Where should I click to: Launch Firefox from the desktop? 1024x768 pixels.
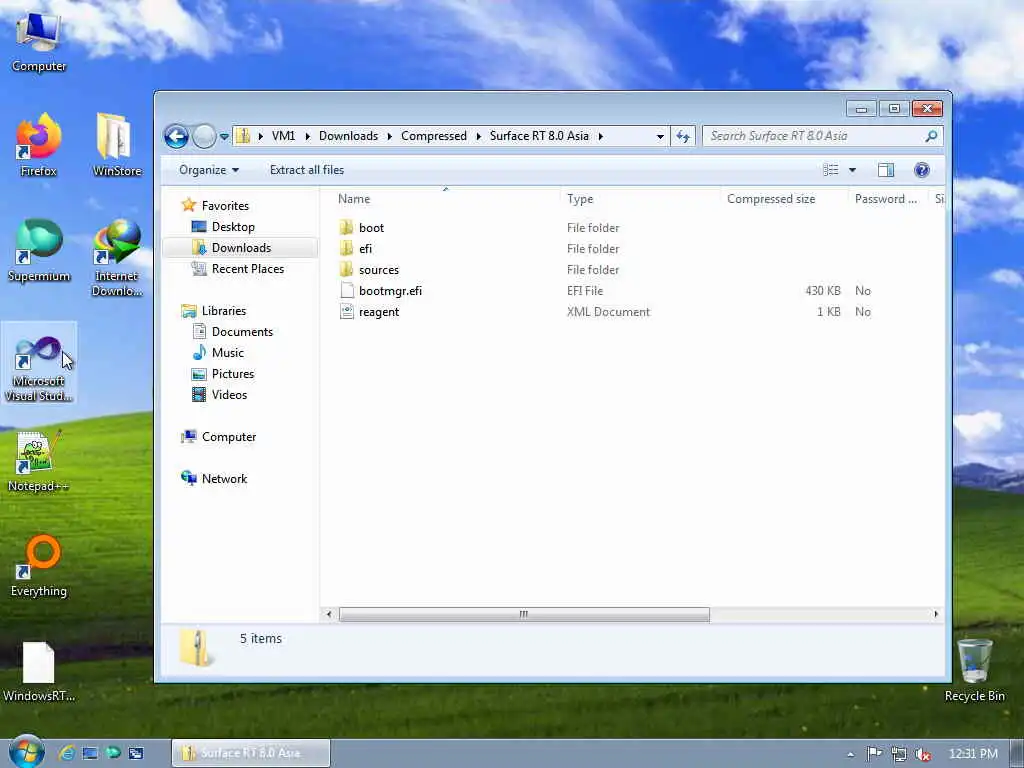[x=39, y=145]
